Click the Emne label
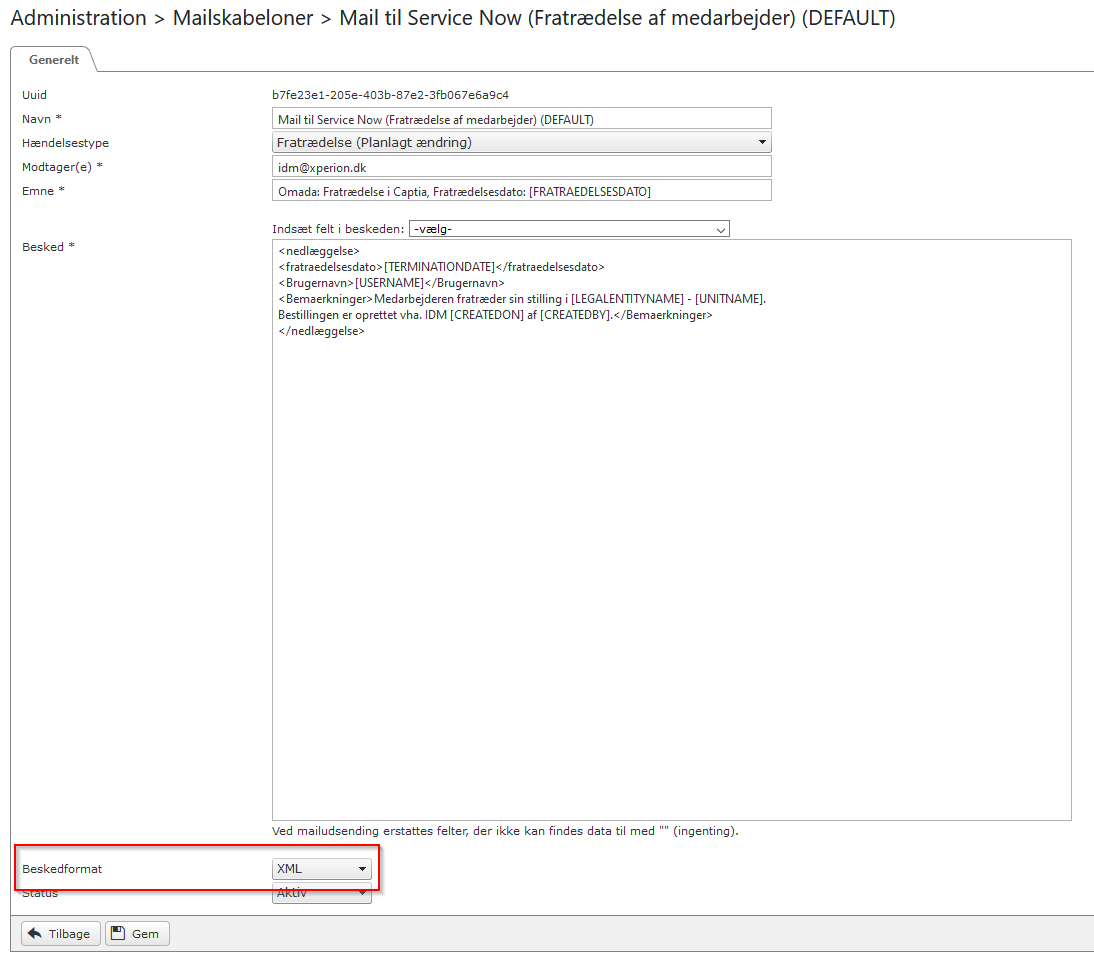Screen dimensions: 1094x965 pyautogui.click(x=43, y=190)
